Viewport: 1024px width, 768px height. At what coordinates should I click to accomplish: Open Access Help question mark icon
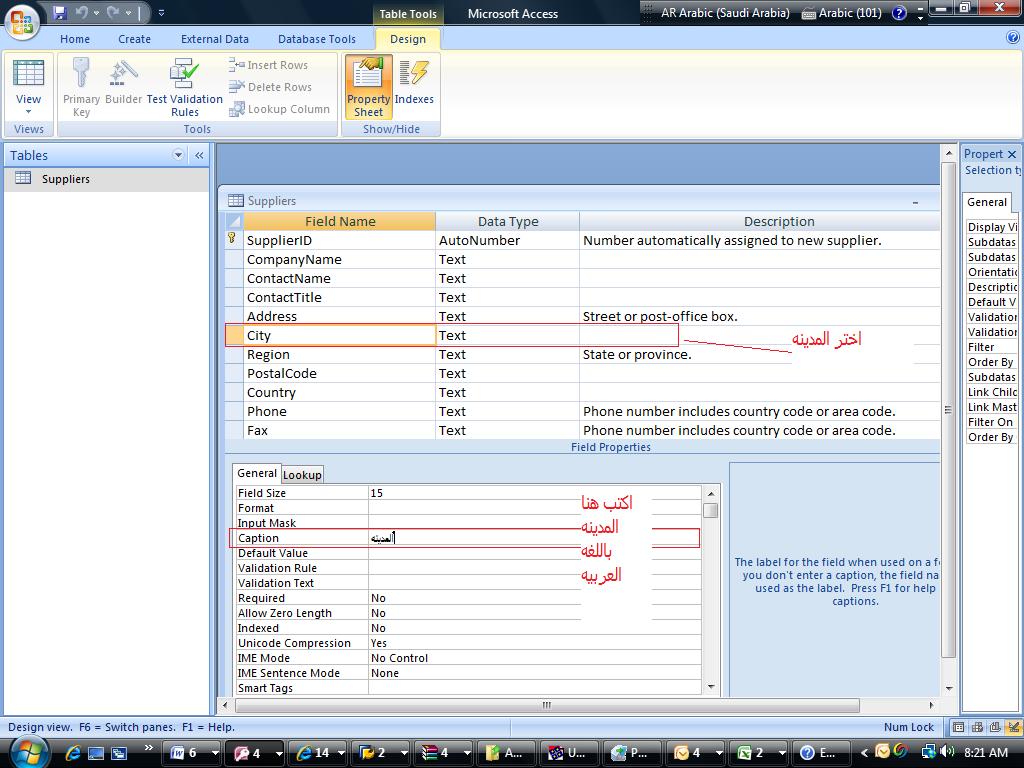tap(1013, 38)
